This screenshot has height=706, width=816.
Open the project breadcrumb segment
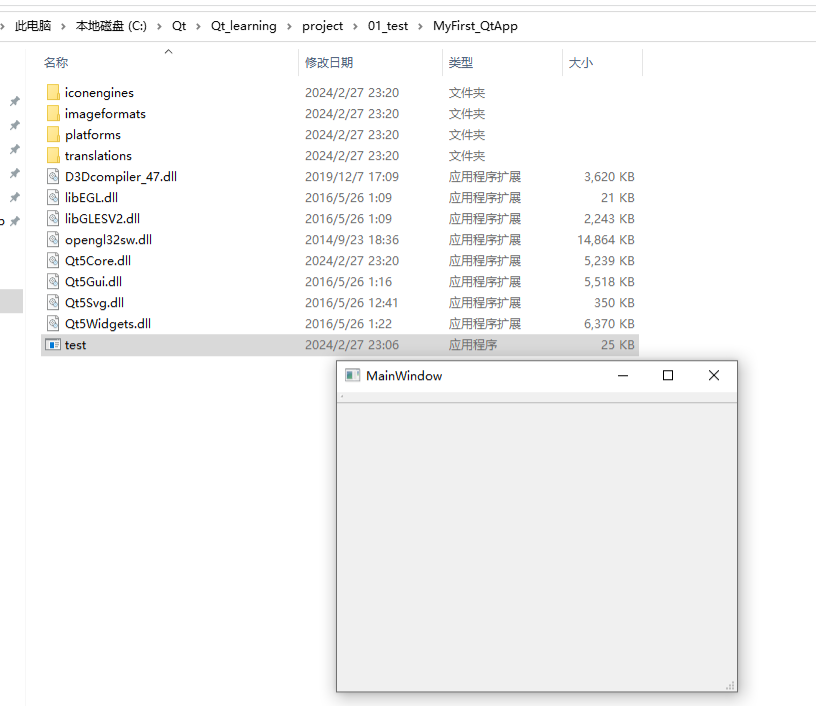point(322,26)
